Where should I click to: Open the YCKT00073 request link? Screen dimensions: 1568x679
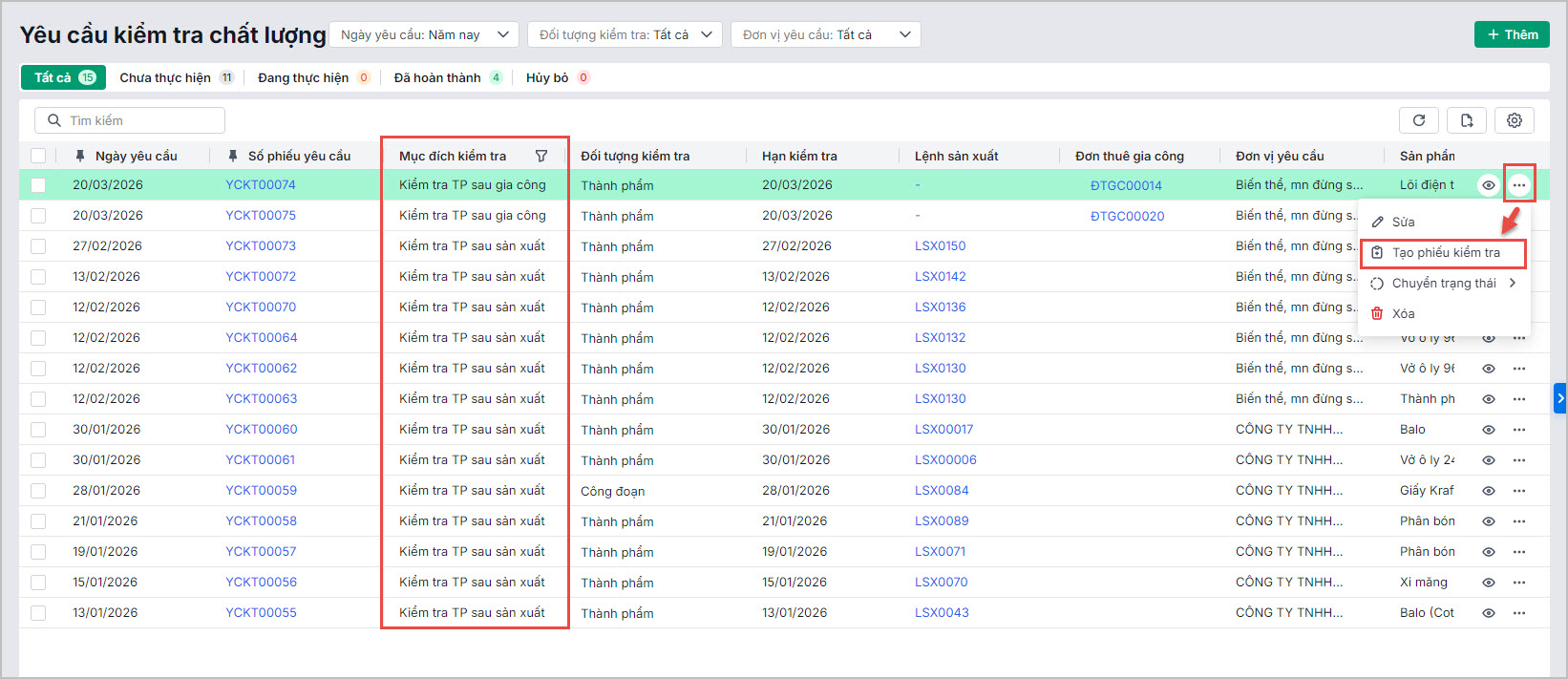pos(261,246)
